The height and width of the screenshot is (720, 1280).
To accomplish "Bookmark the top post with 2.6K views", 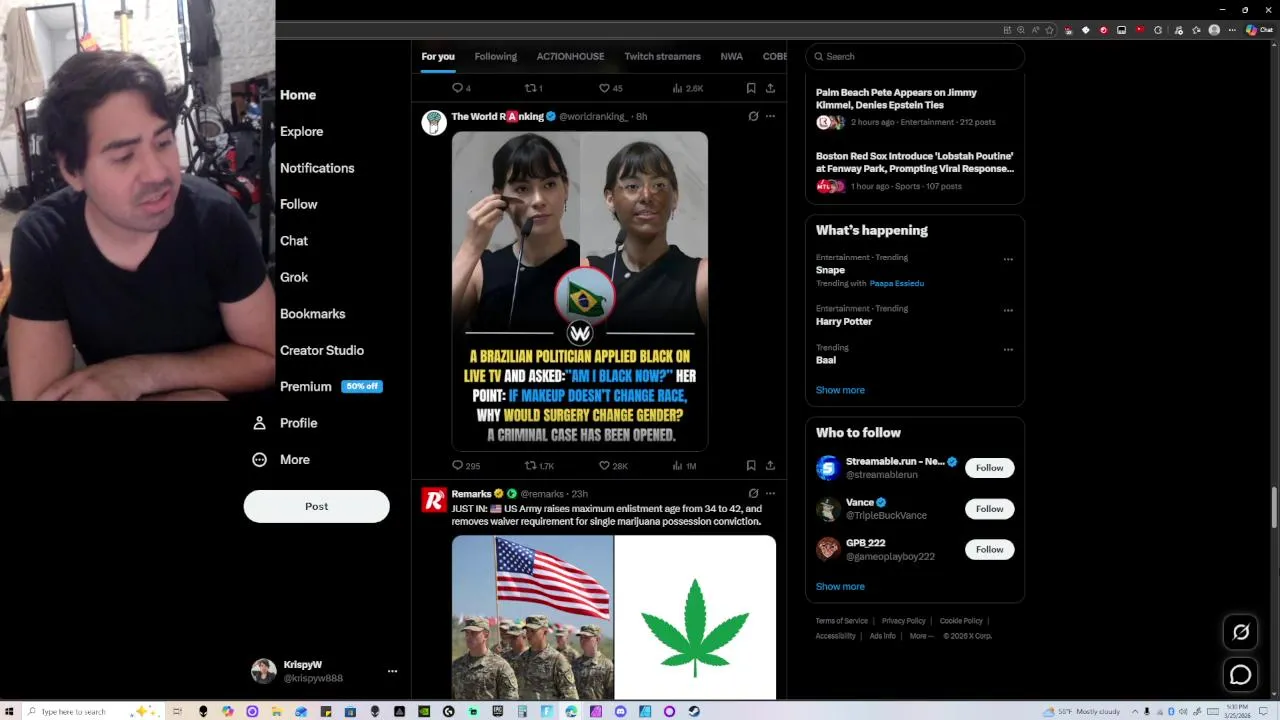I will coord(751,88).
